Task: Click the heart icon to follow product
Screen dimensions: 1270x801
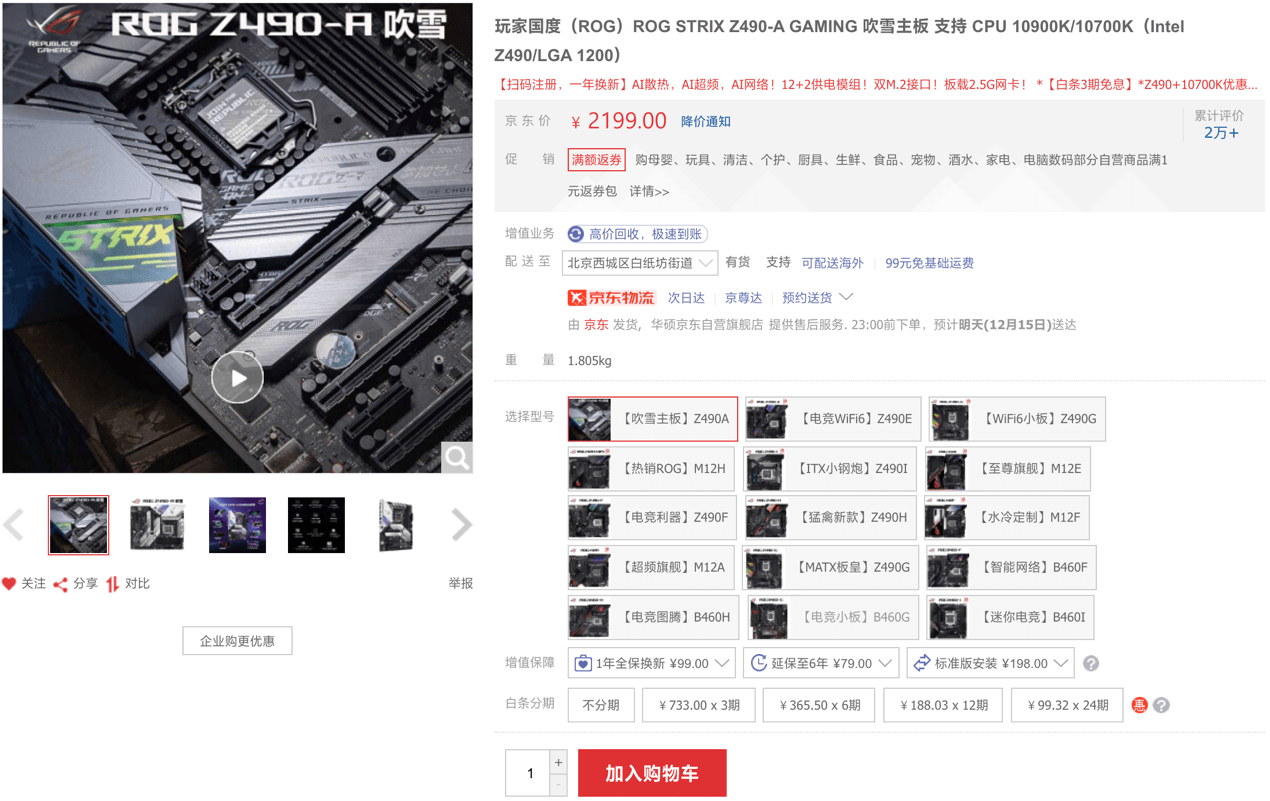Action: [9, 584]
